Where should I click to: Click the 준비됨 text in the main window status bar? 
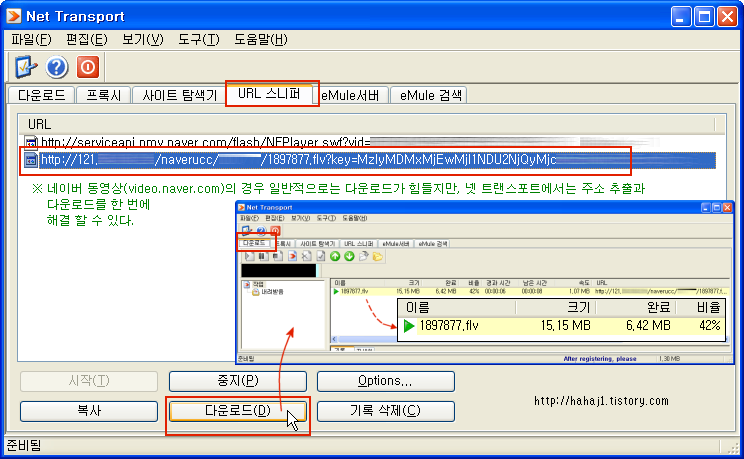(24, 446)
